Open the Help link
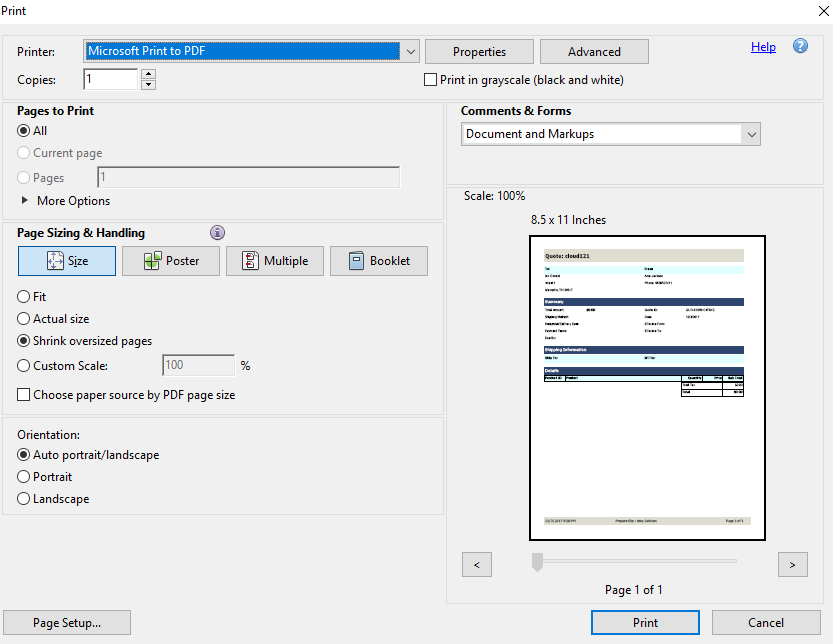This screenshot has width=833, height=644. (763, 47)
